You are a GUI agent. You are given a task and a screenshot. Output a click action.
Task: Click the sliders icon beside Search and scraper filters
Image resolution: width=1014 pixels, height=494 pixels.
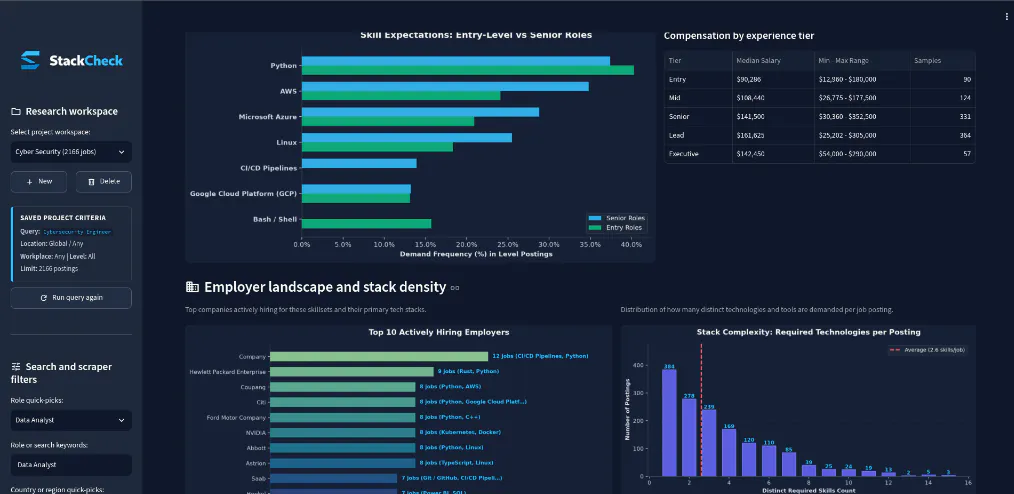[x=16, y=367]
